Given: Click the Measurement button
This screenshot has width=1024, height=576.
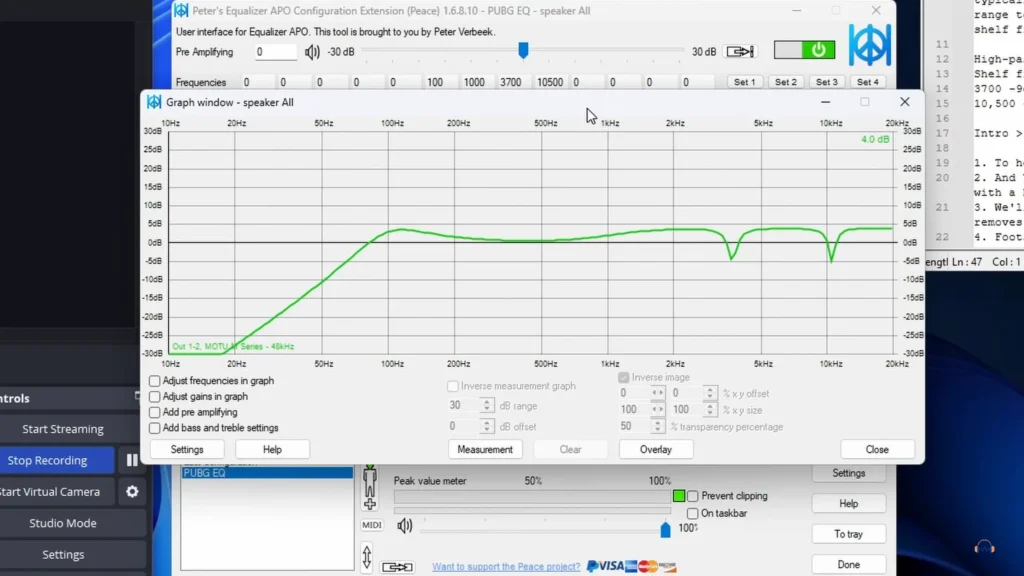Looking at the screenshot, I should tap(485, 449).
